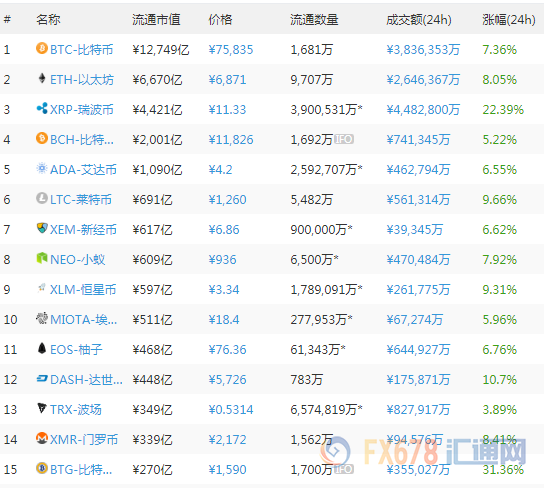Open the BTC-比特币 coin link

(82, 50)
